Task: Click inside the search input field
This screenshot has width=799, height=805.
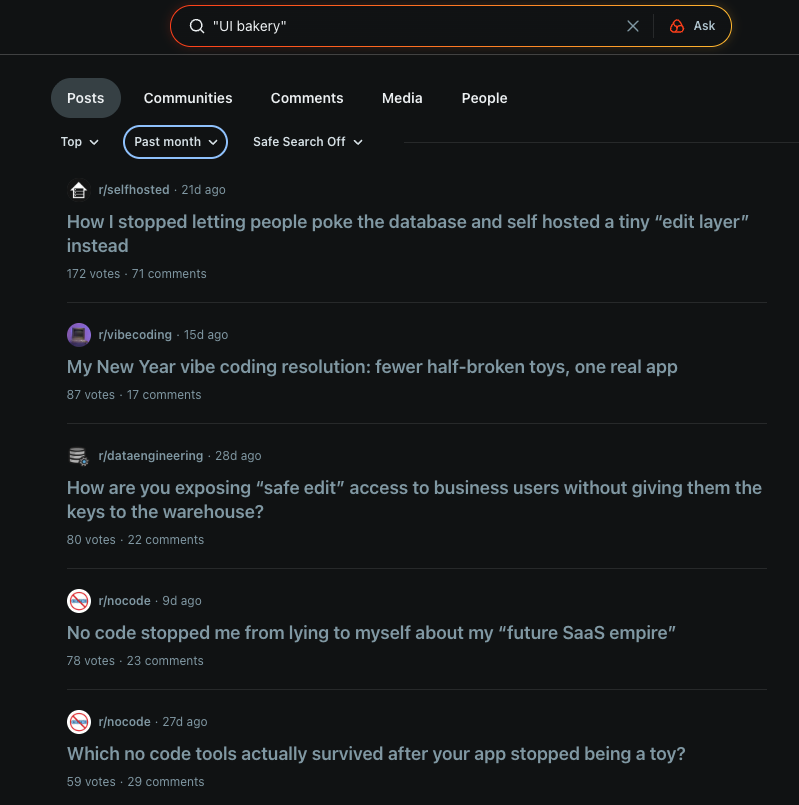Action: [400, 26]
